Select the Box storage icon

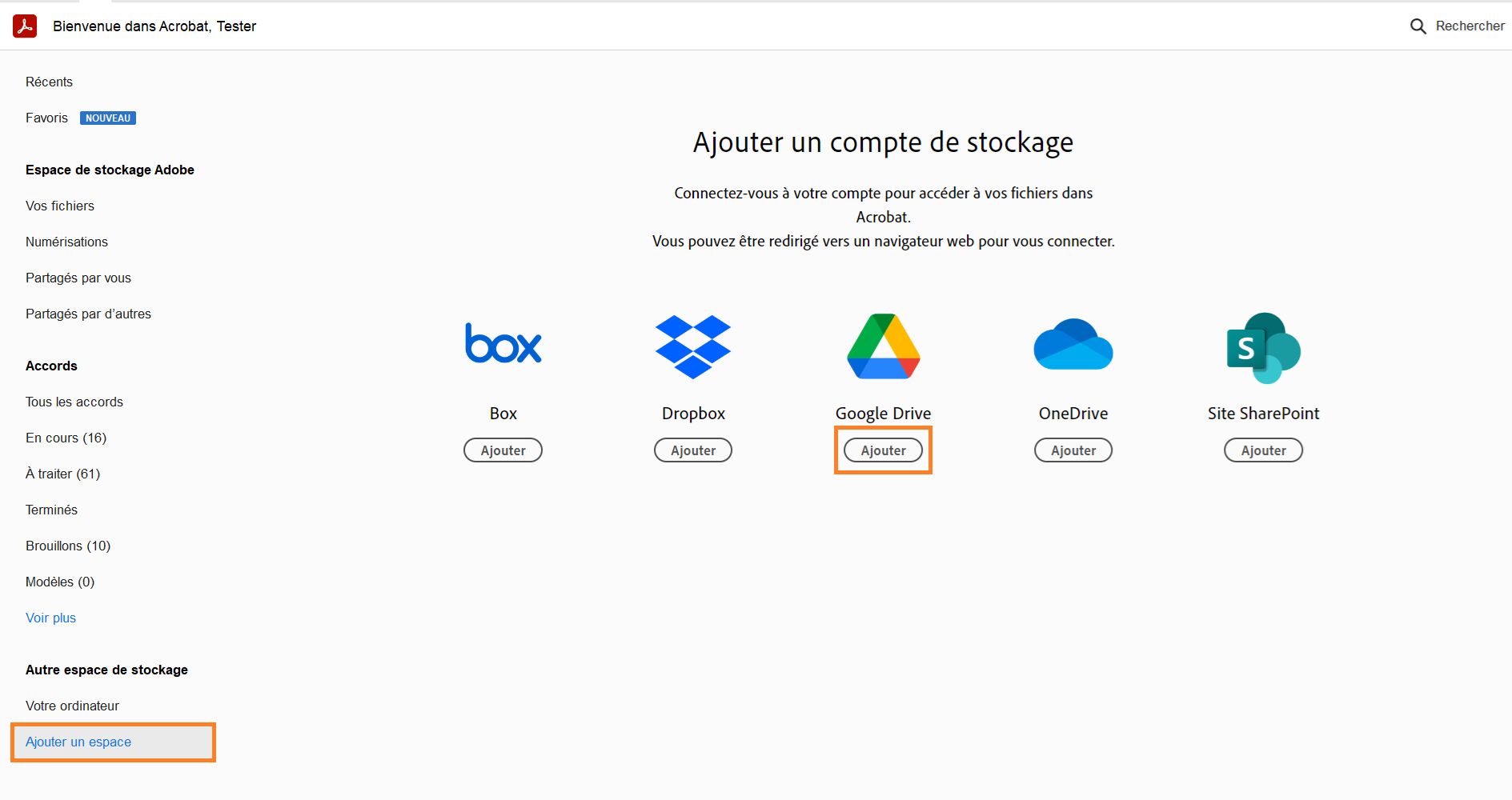[x=503, y=344]
